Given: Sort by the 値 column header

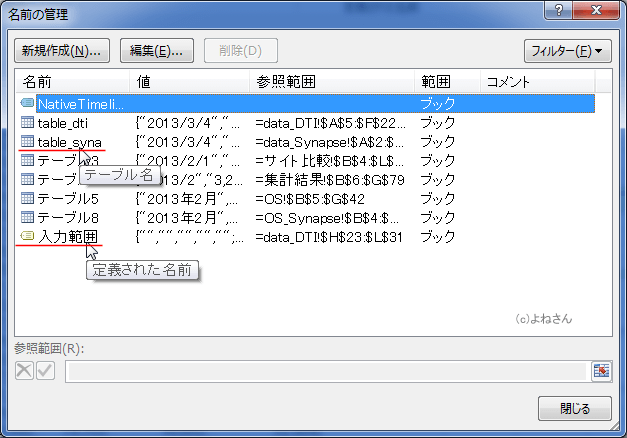Looking at the screenshot, I should (x=190, y=82).
